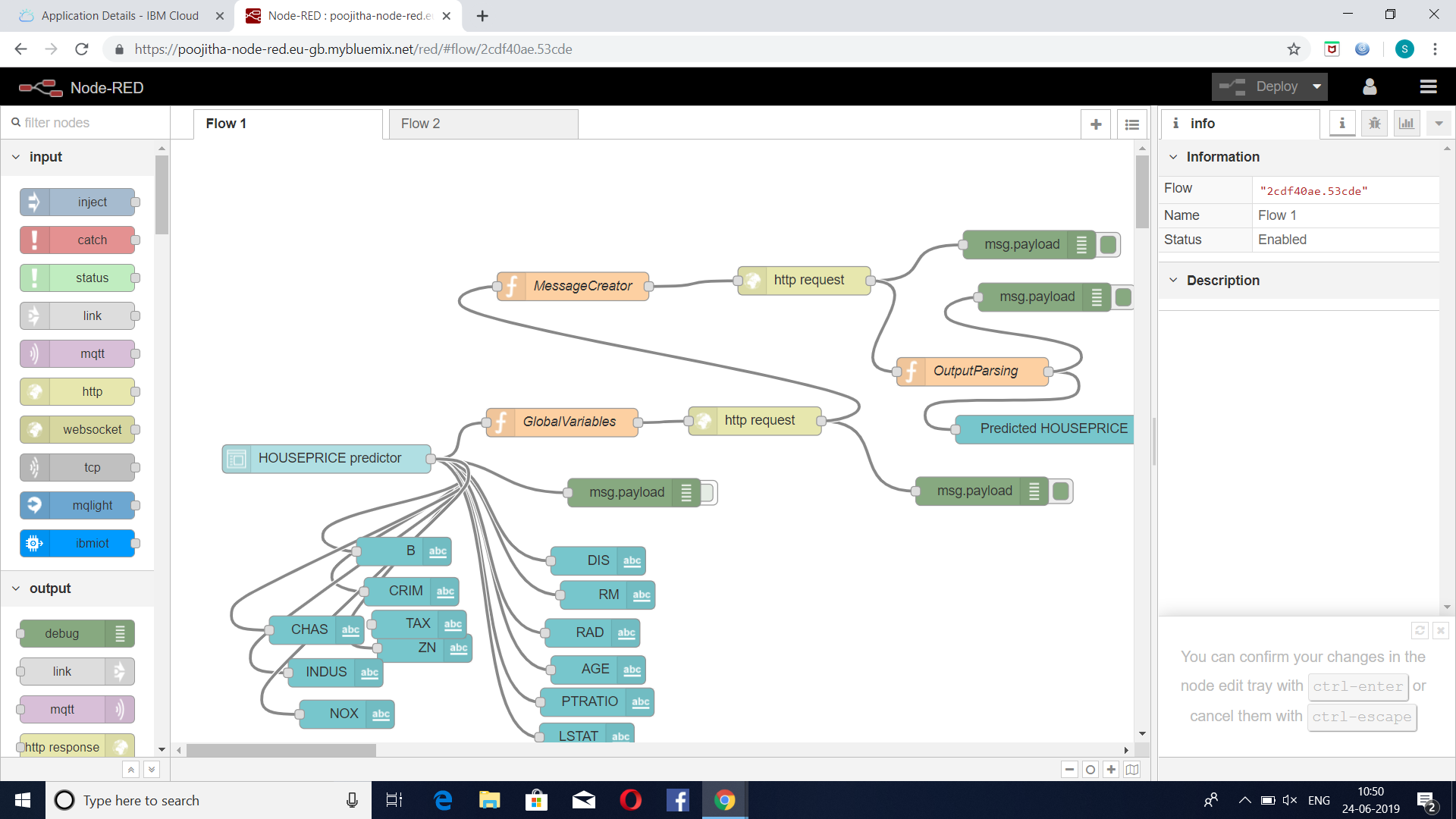Open the Deploy options dropdown arrow
This screenshot has width=1456, height=819.
tap(1317, 86)
